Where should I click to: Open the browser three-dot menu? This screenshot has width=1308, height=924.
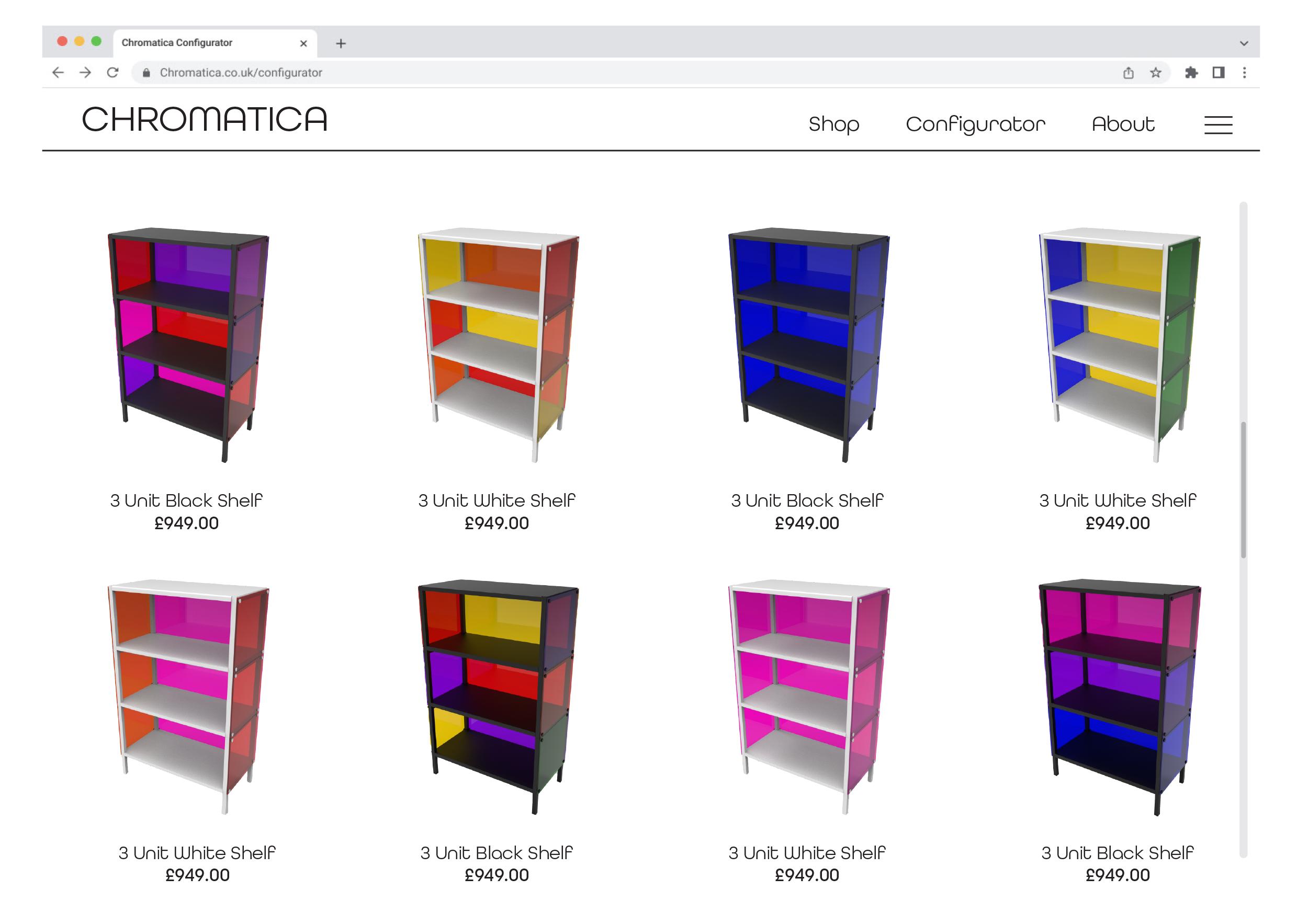coord(1245,72)
